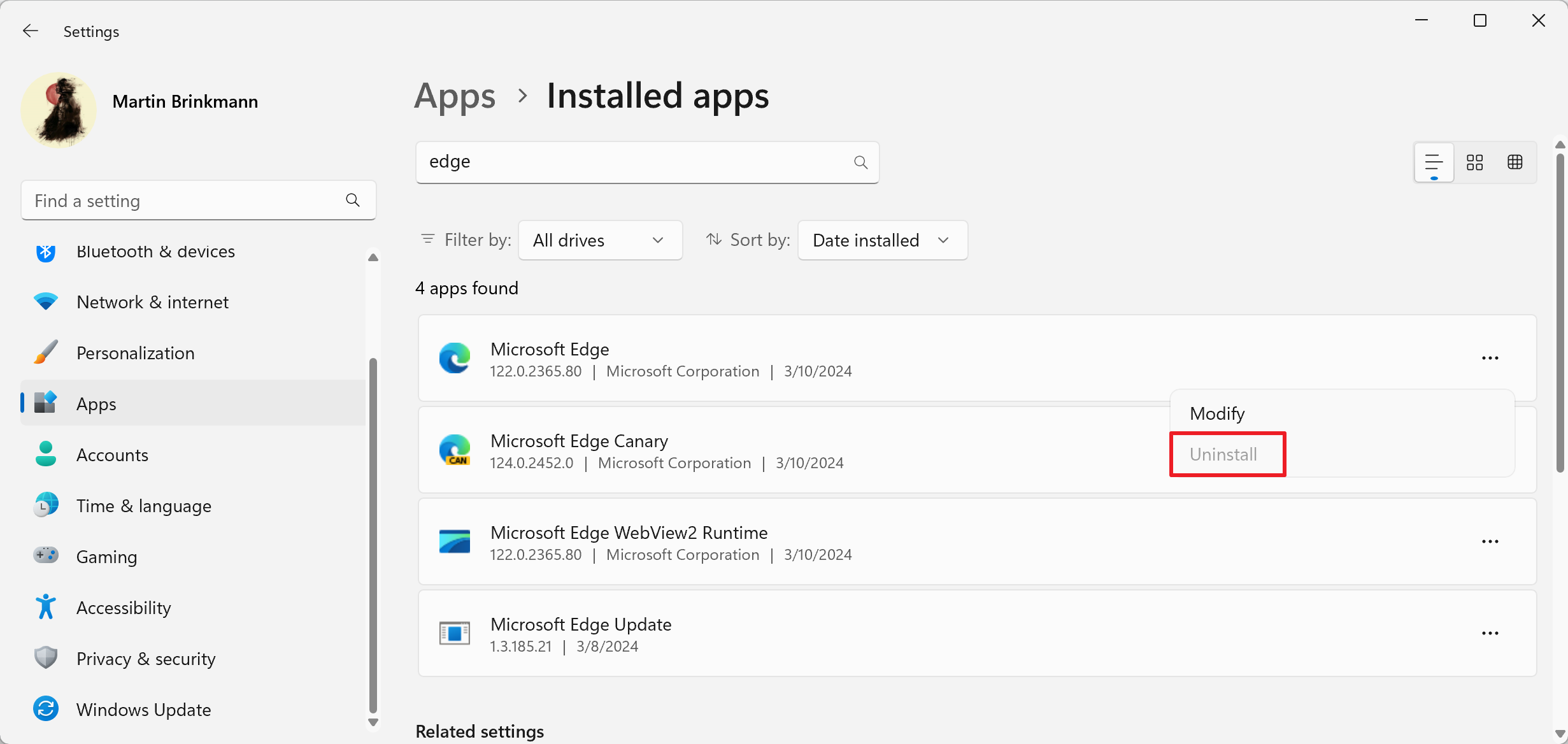Click version 1.3.185.21 text

520,646
